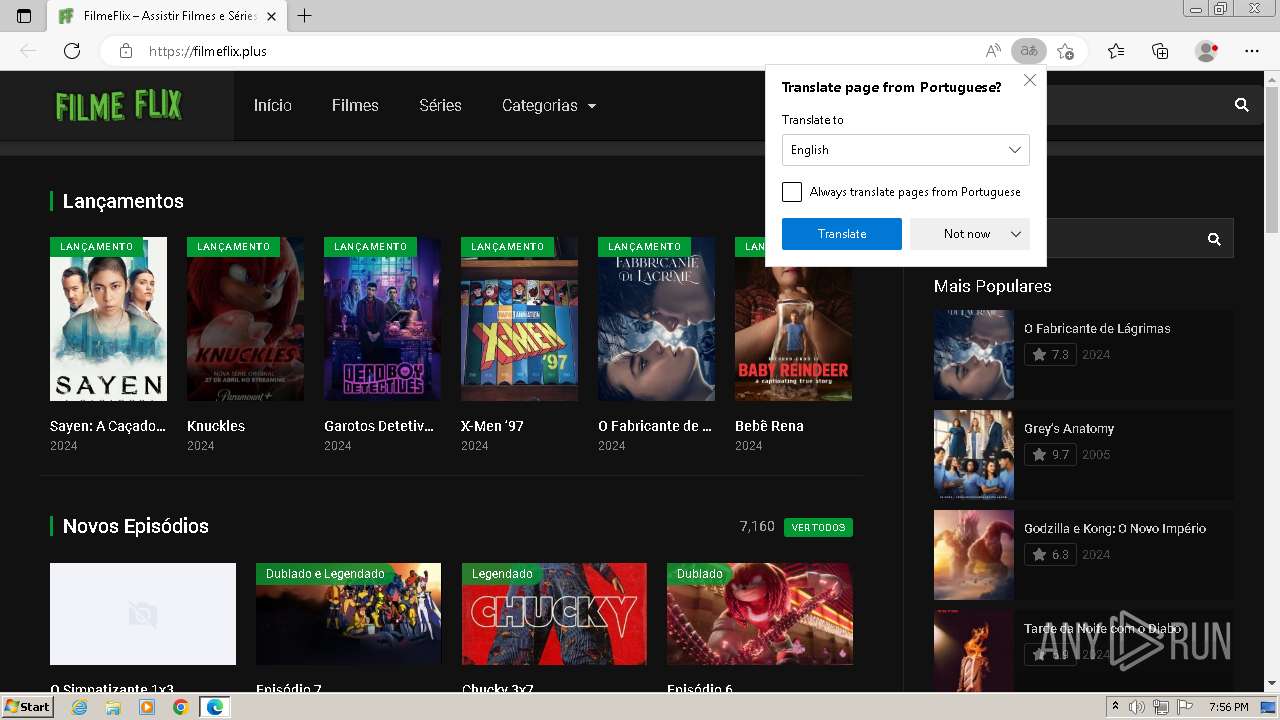Click the header search magnifier icon

(1242, 105)
